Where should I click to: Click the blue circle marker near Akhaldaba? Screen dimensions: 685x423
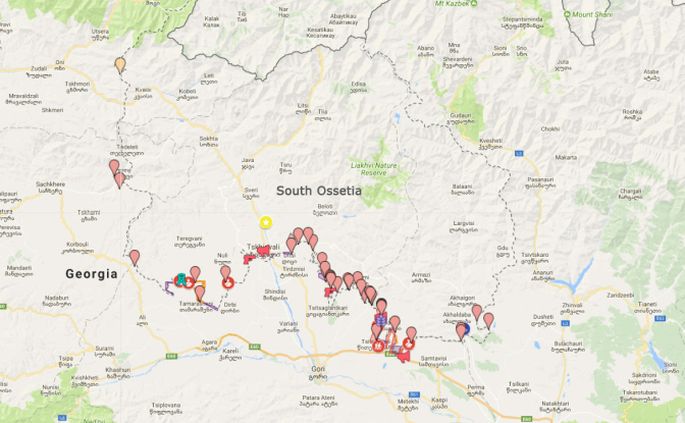[x=466, y=328]
